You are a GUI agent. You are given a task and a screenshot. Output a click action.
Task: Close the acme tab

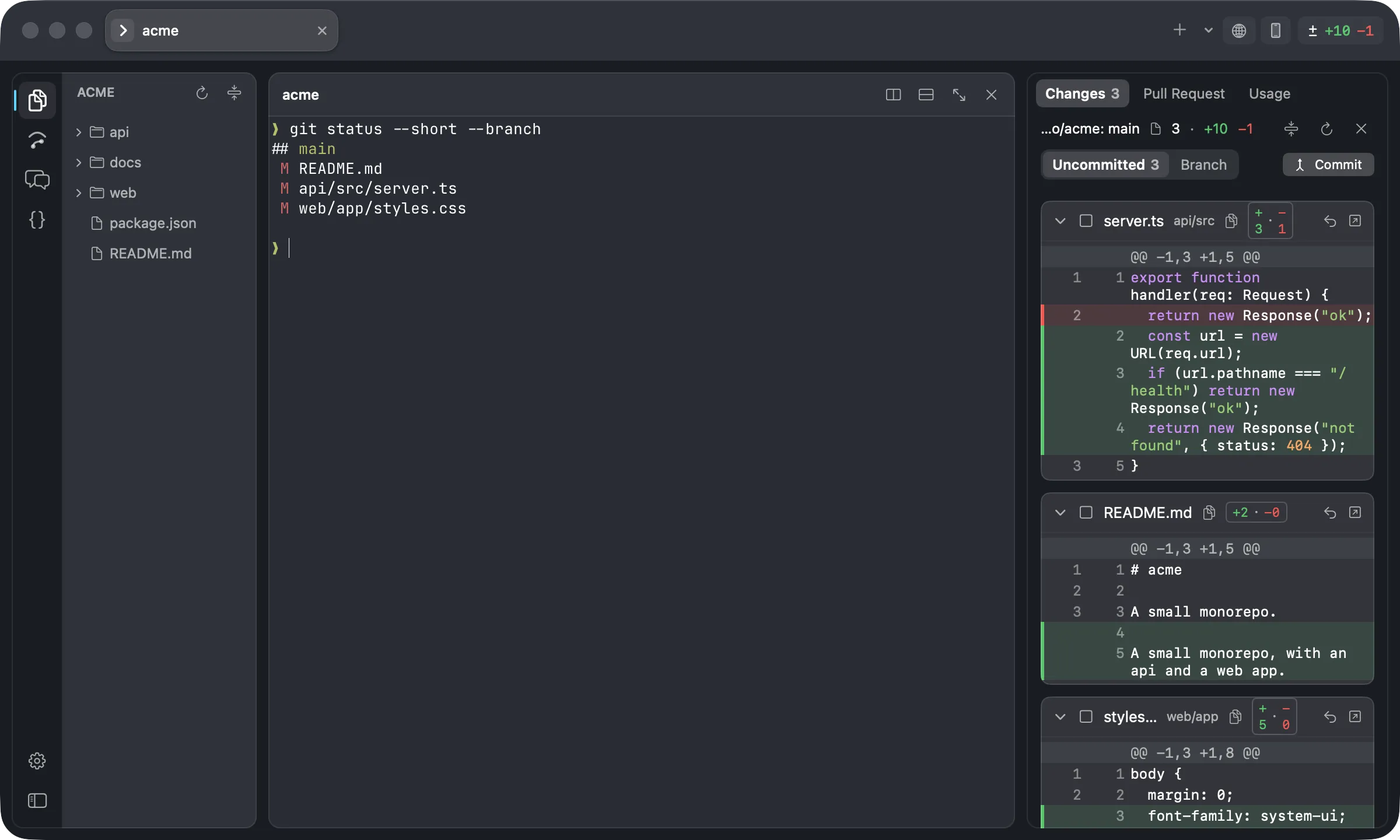click(x=322, y=30)
